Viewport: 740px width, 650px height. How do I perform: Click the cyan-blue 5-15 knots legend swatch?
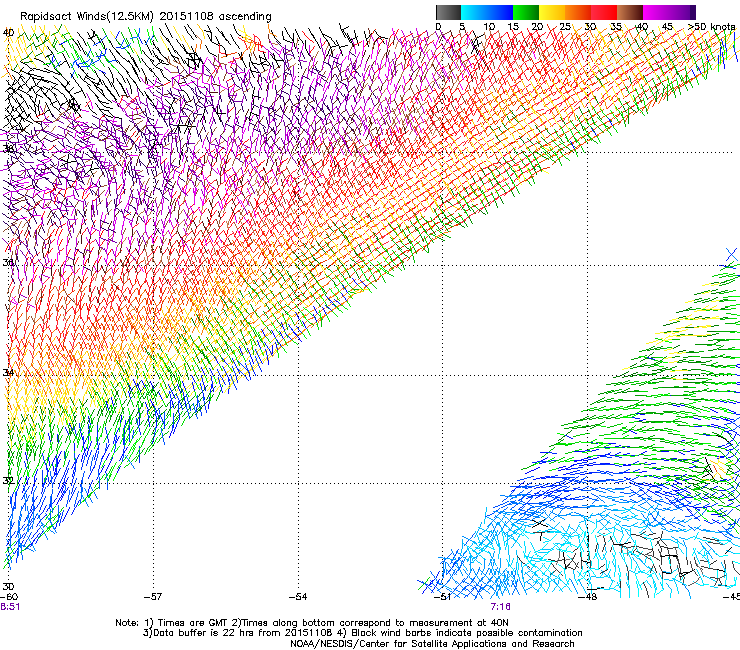coord(487,12)
